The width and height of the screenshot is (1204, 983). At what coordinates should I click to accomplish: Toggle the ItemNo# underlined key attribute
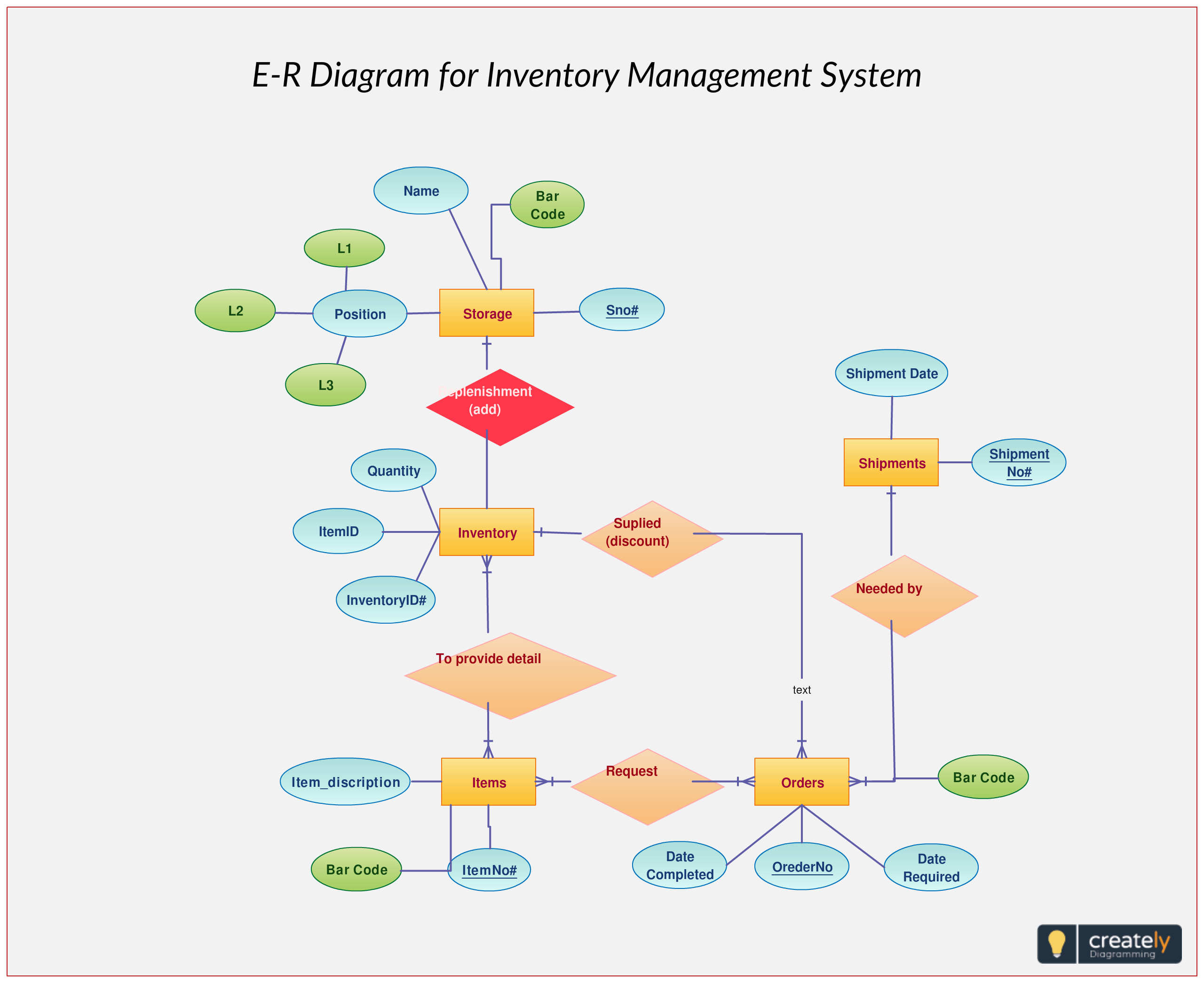(x=490, y=870)
